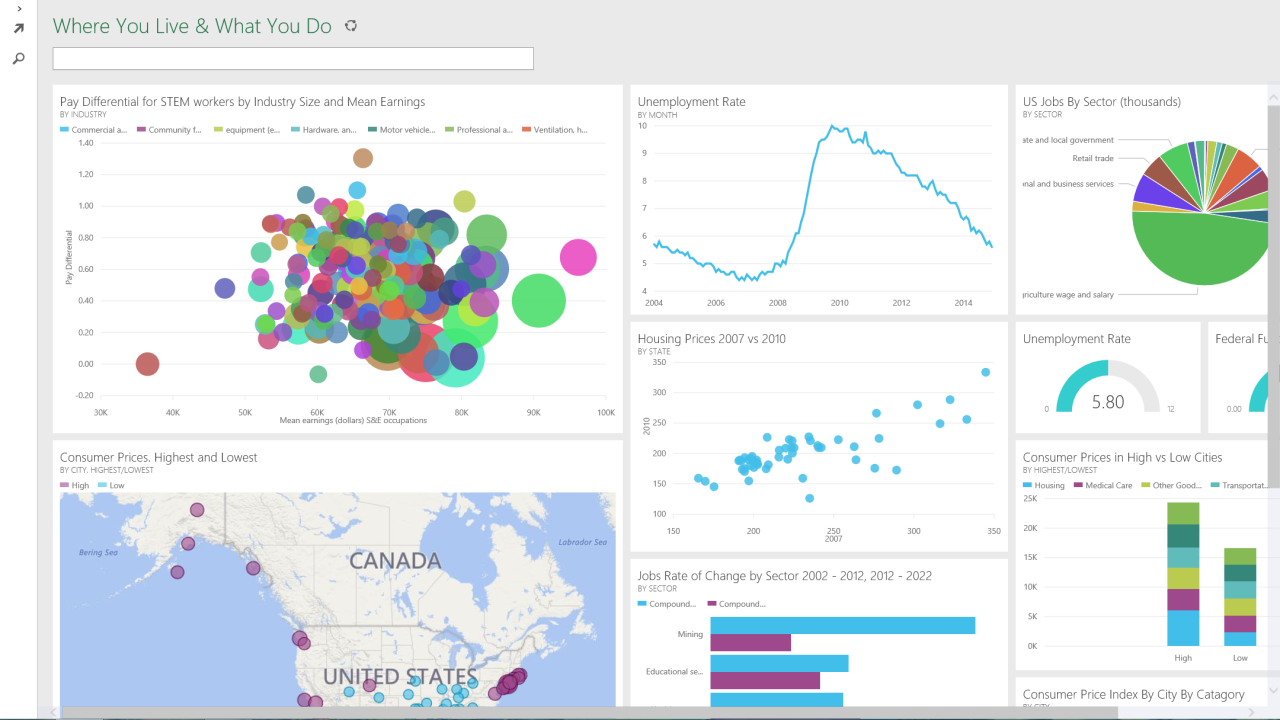Screen dimensions: 1280x720
Task: Expand the left navigation pane chevron
Action: 19,8
